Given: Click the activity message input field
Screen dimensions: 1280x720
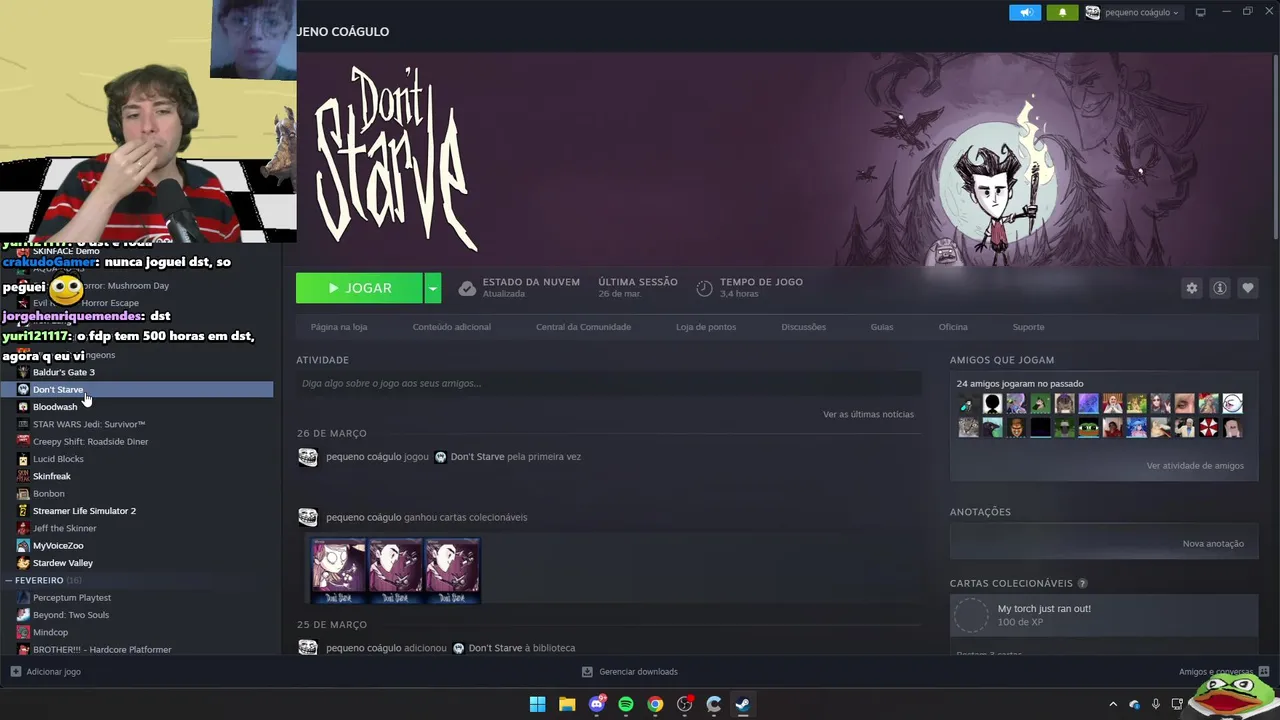Looking at the screenshot, I should 608,383.
